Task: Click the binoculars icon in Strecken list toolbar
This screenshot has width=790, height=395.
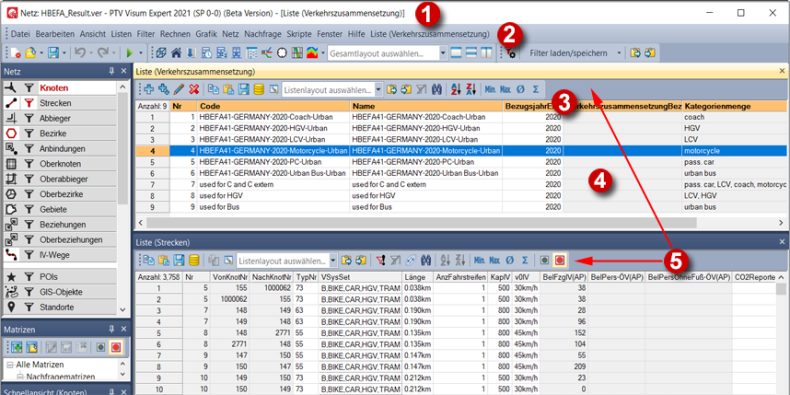Action: [x=426, y=260]
